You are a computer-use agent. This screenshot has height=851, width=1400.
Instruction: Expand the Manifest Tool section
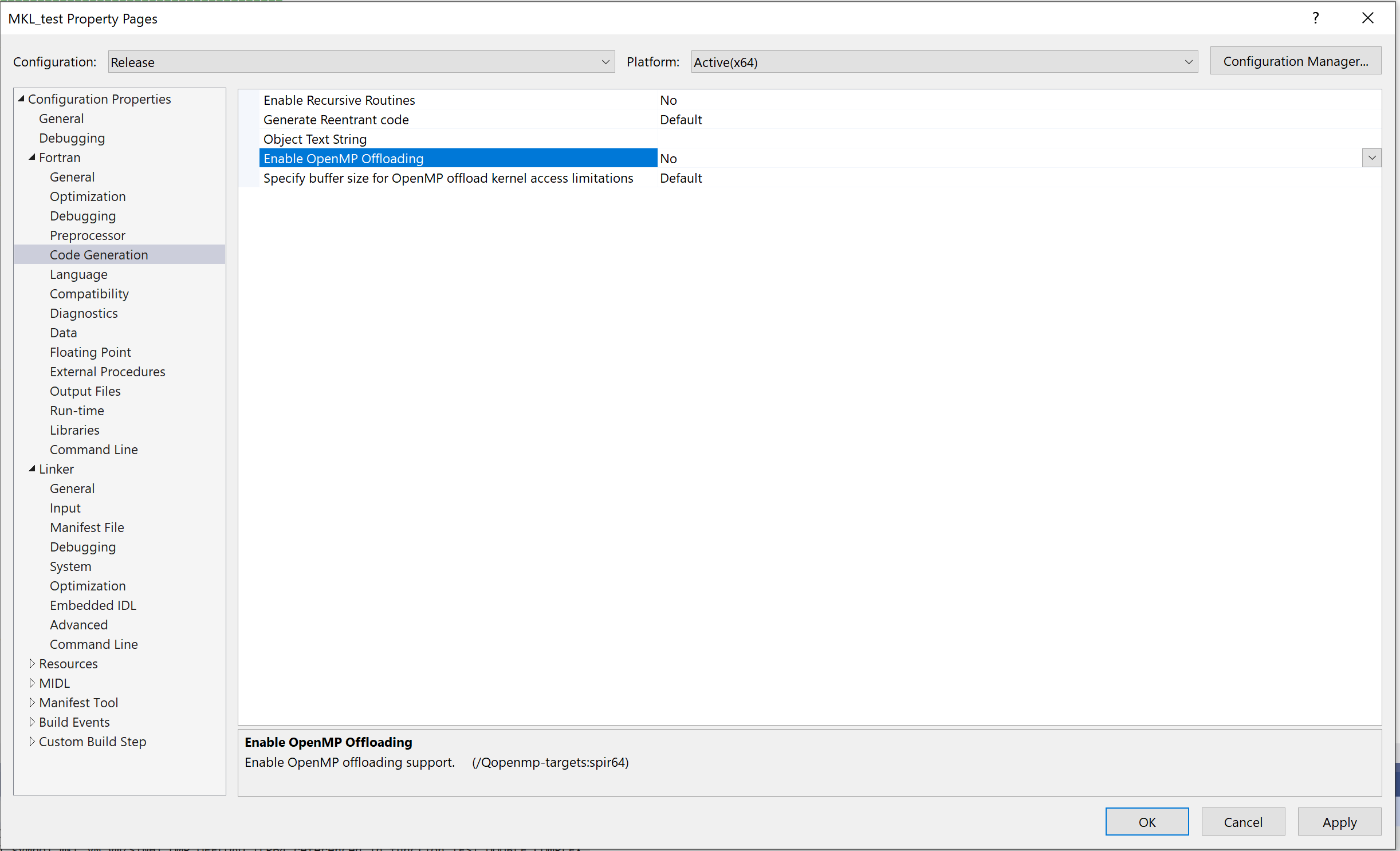[x=33, y=702]
